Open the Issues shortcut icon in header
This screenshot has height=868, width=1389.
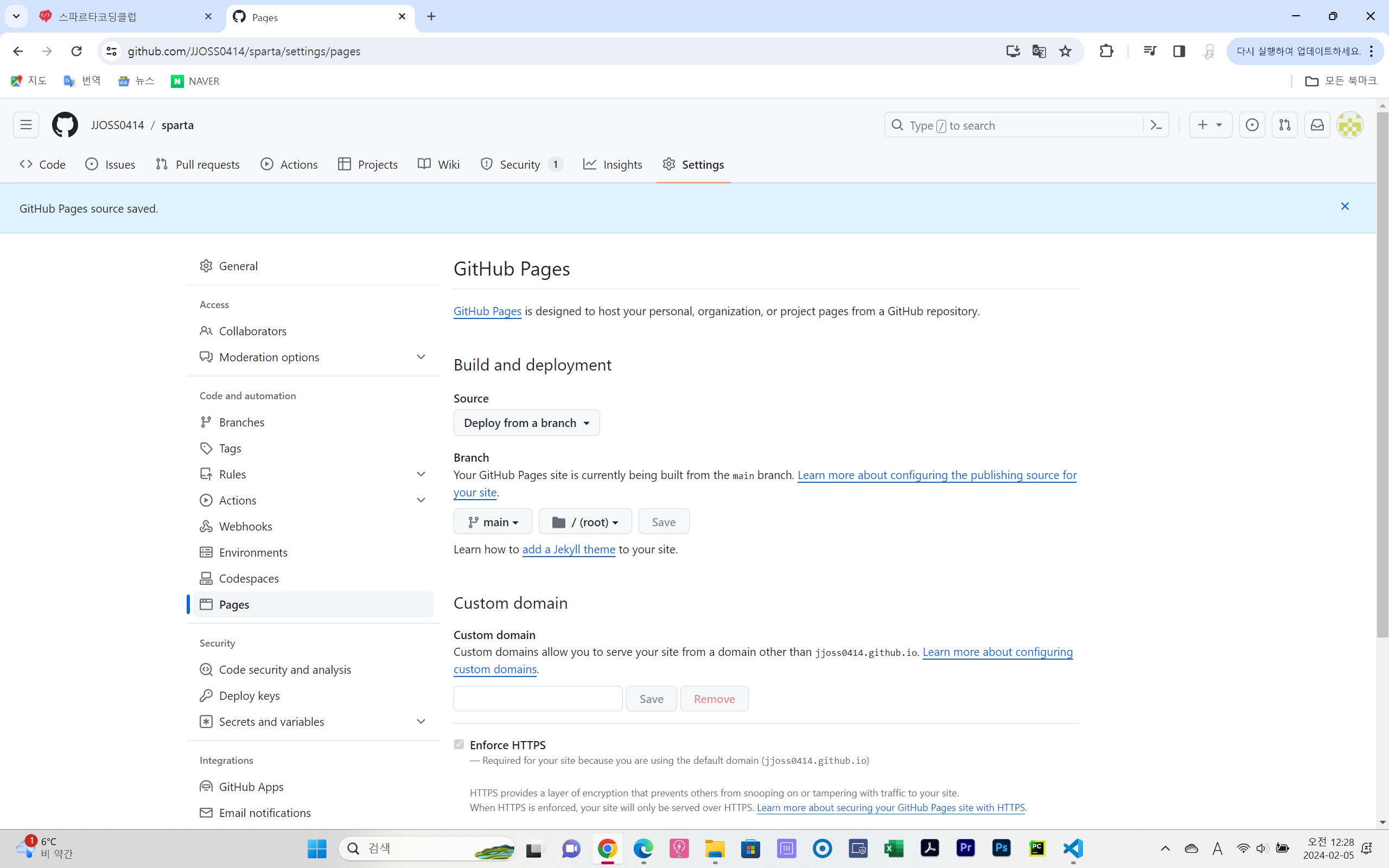point(1252,125)
